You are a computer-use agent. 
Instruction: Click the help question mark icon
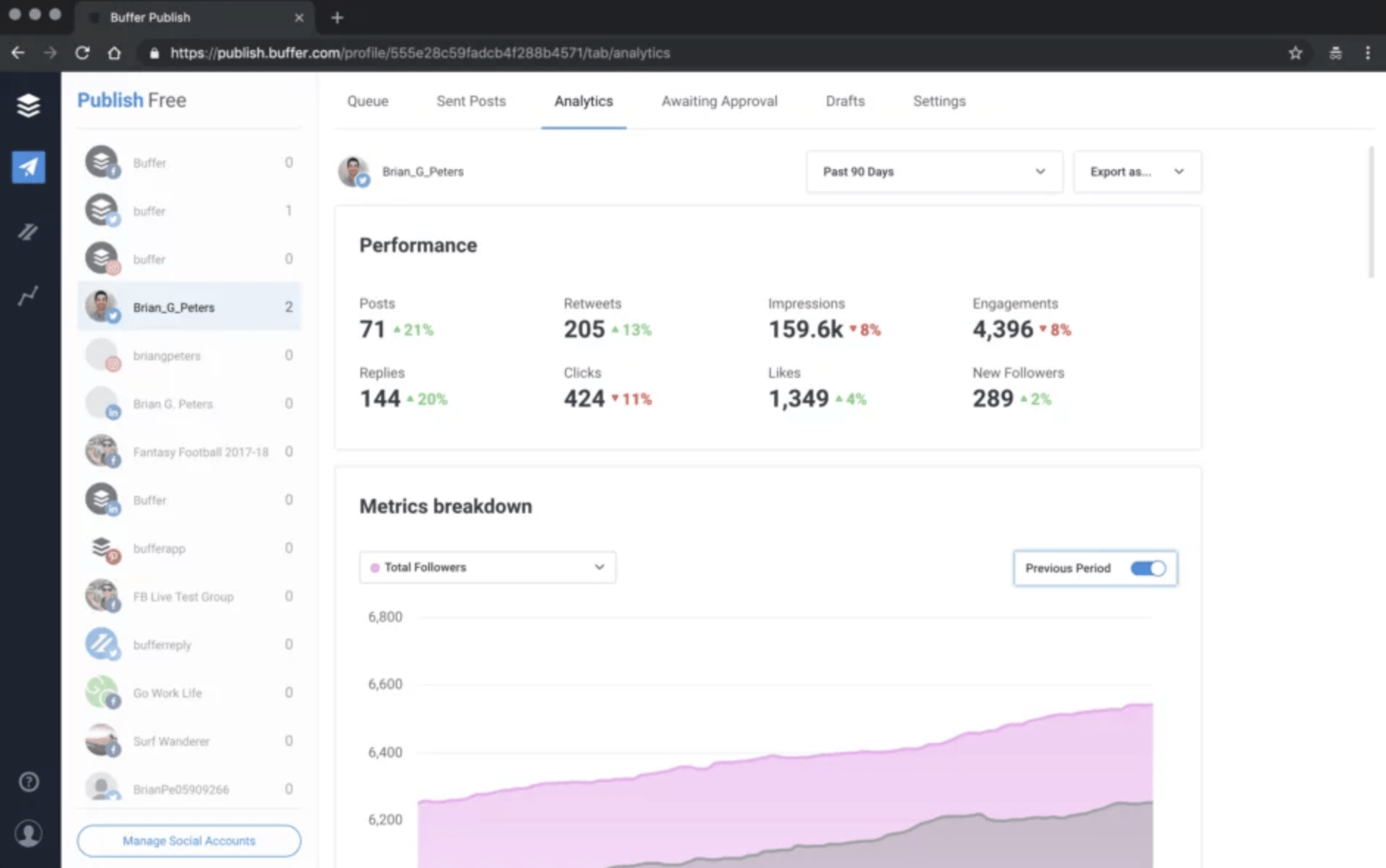click(x=29, y=781)
